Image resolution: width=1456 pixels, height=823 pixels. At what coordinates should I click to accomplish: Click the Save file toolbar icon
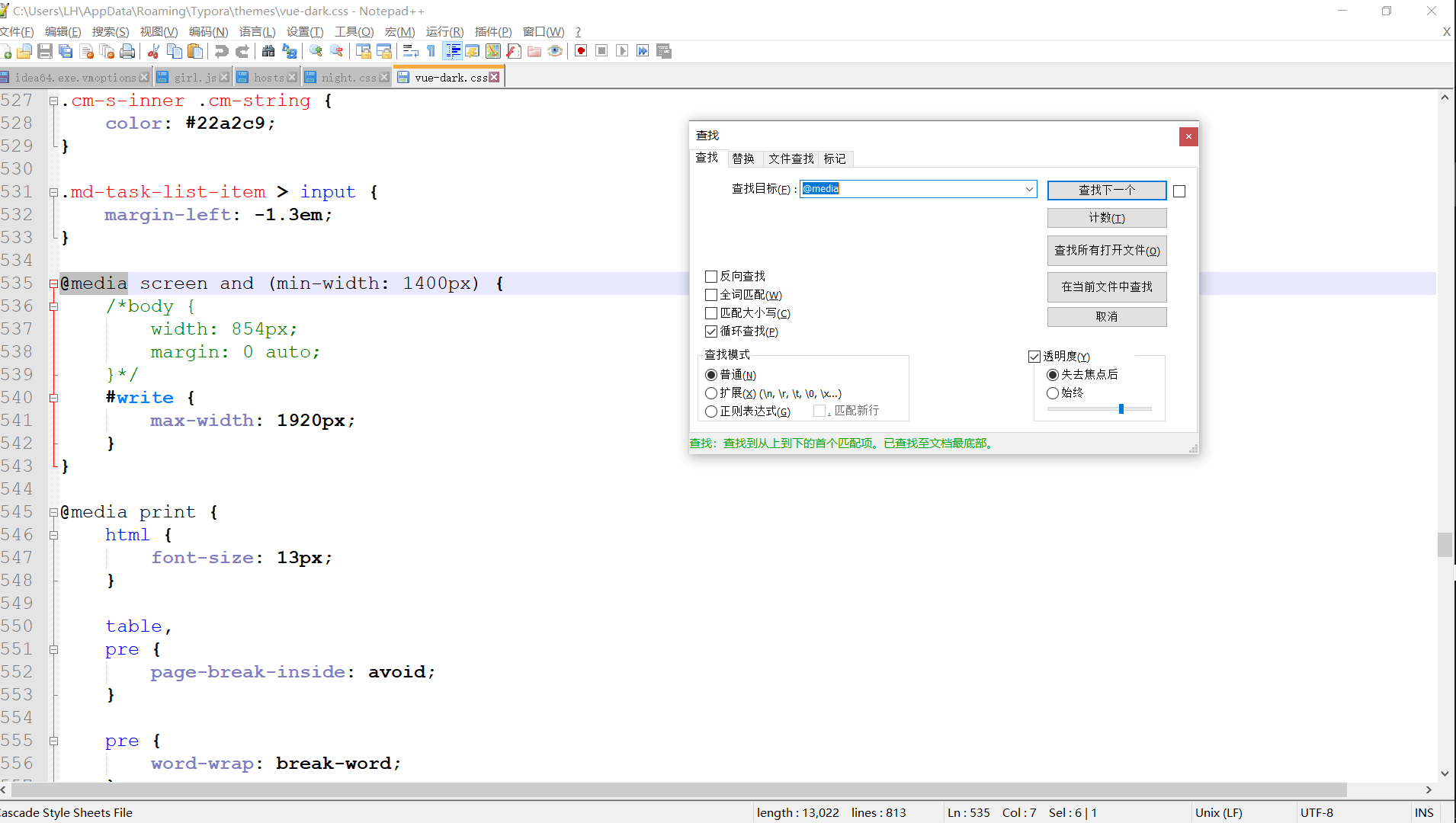pos(45,51)
